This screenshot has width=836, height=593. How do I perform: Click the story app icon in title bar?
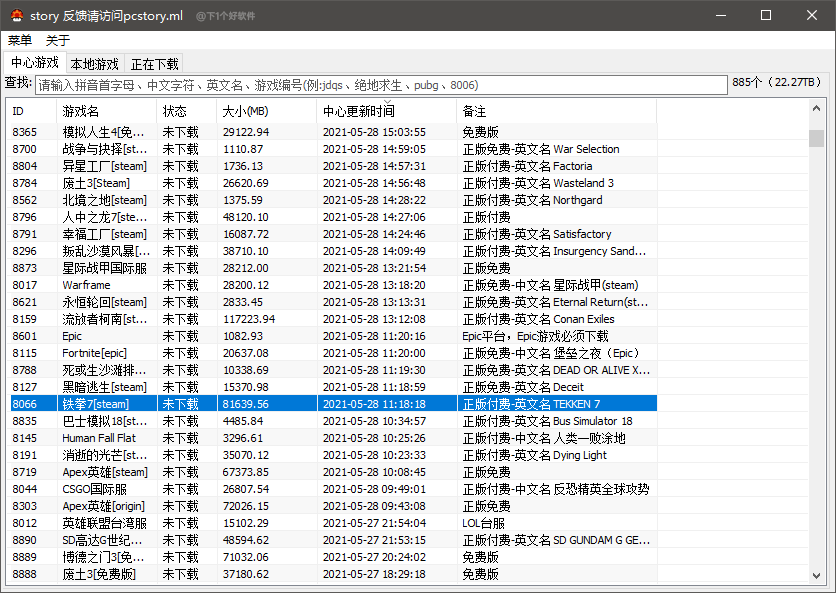click(16, 16)
